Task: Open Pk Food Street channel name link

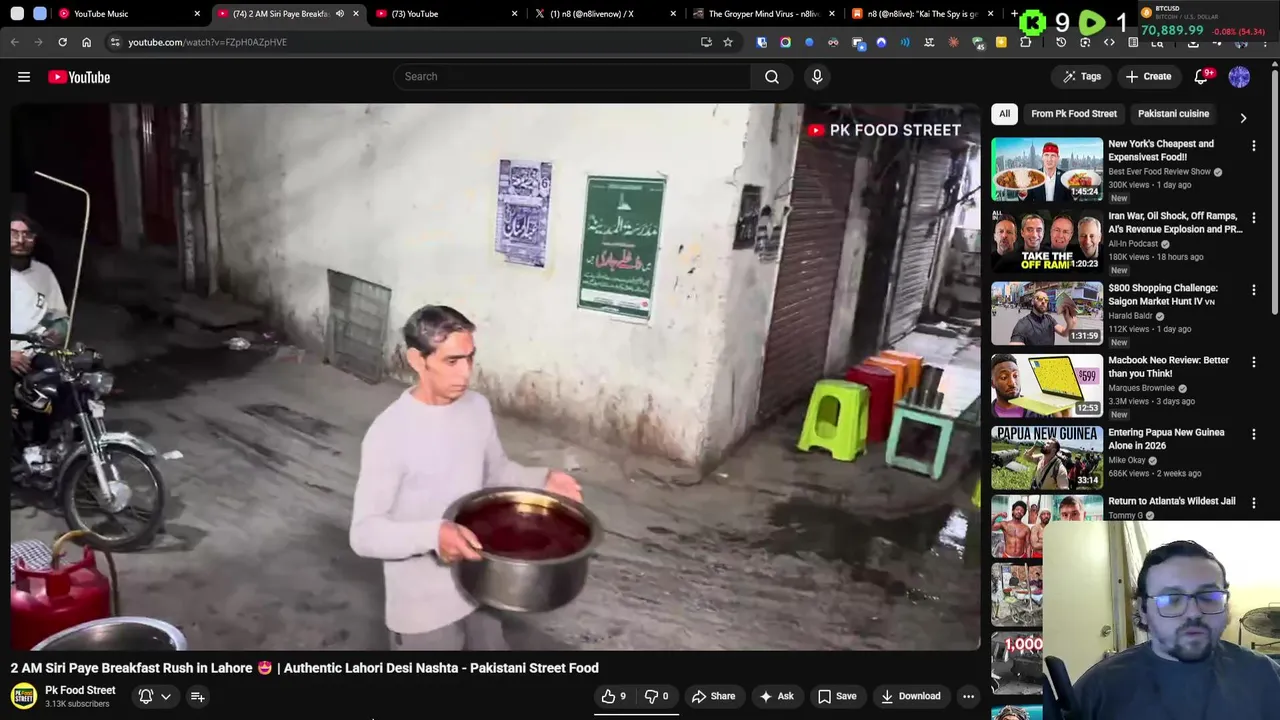Action: click(80, 690)
